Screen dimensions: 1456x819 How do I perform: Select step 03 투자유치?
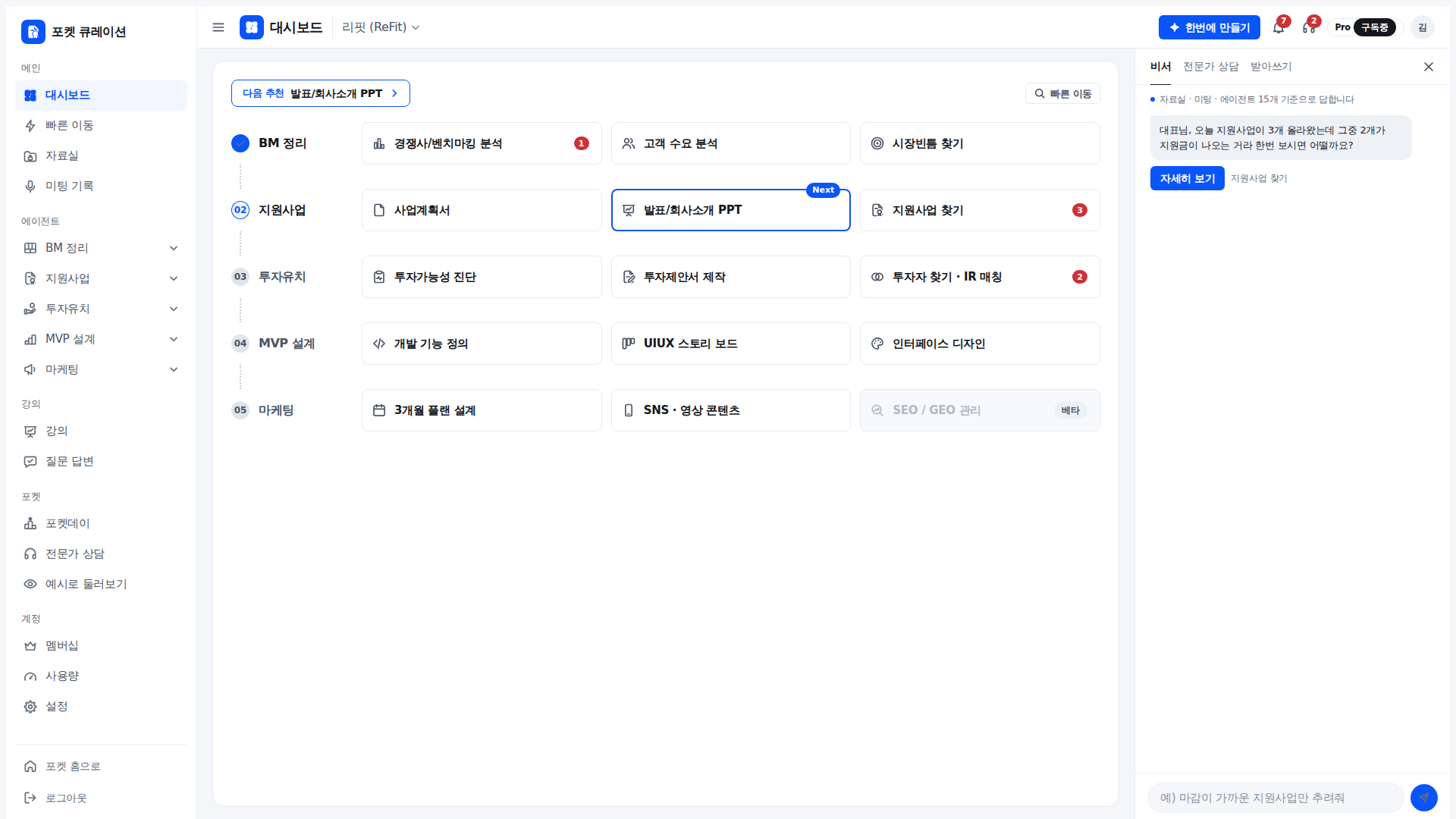269,277
